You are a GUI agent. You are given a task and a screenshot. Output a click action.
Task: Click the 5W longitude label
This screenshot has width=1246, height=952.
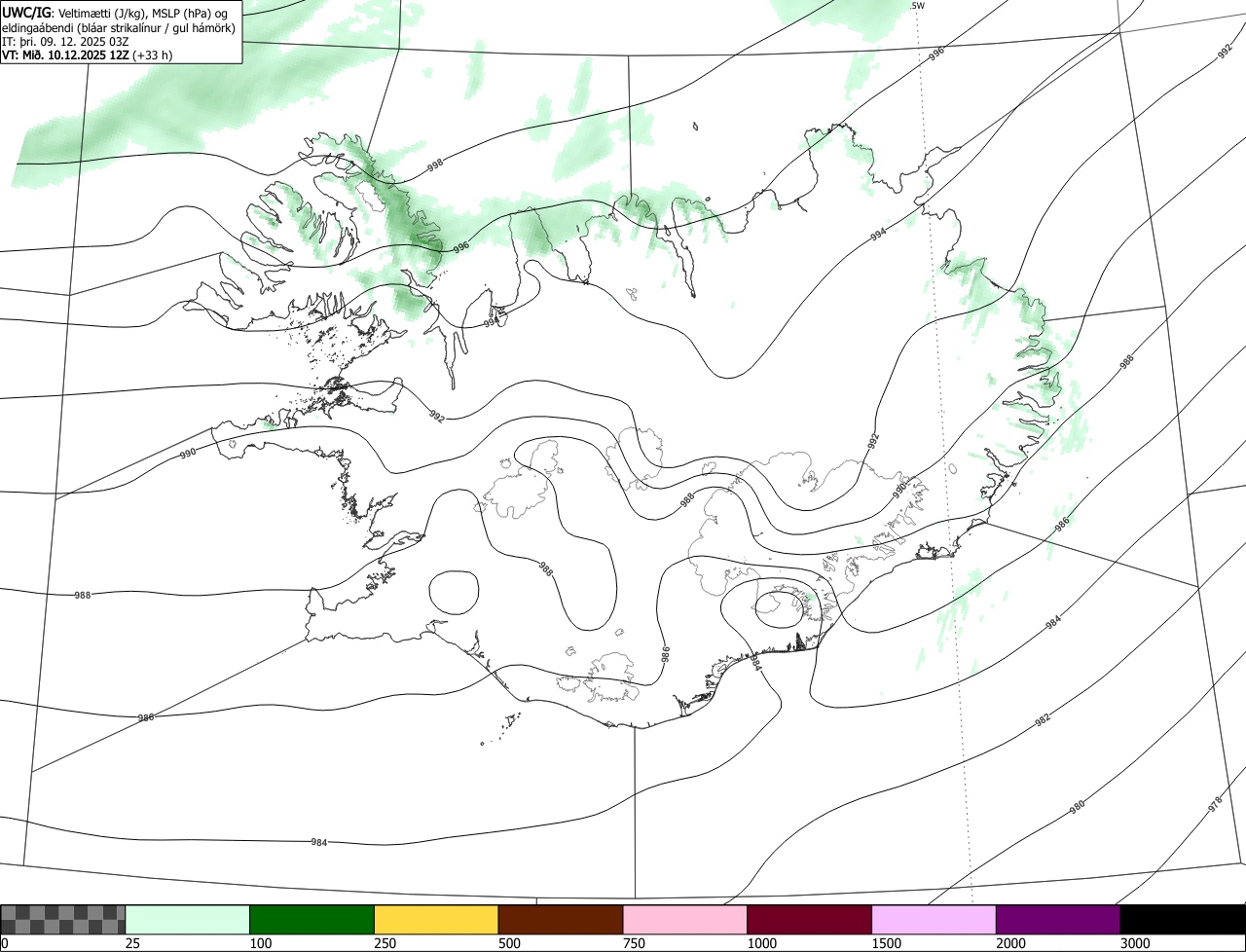pyautogui.click(x=917, y=6)
